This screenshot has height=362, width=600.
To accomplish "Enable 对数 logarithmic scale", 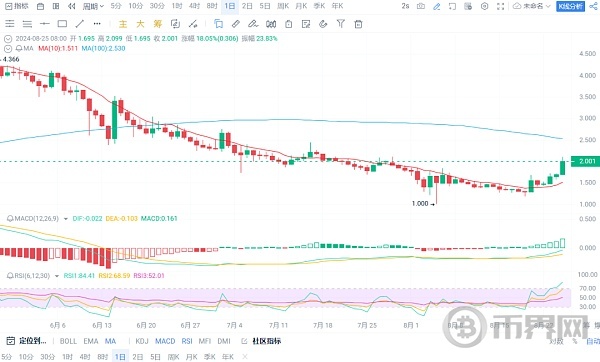I will point(556,341).
